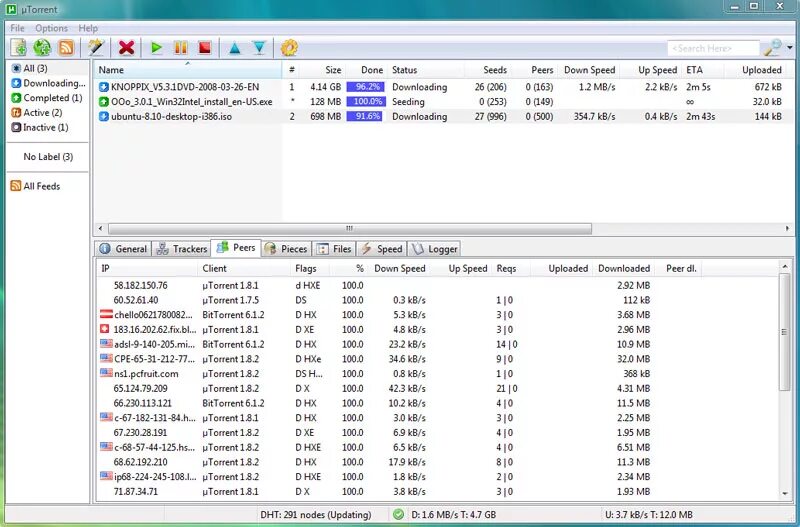Switch to the Pieces tab
The width and height of the screenshot is (800, 527).
(x=287, y=249)
